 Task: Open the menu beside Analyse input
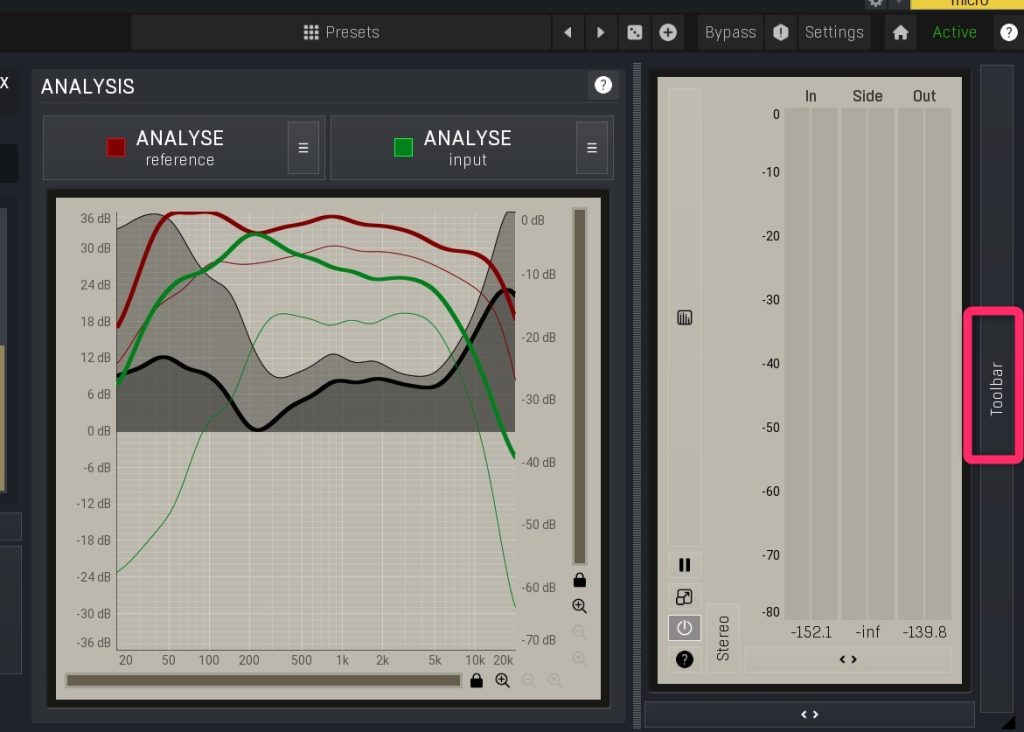pos(591,147)
